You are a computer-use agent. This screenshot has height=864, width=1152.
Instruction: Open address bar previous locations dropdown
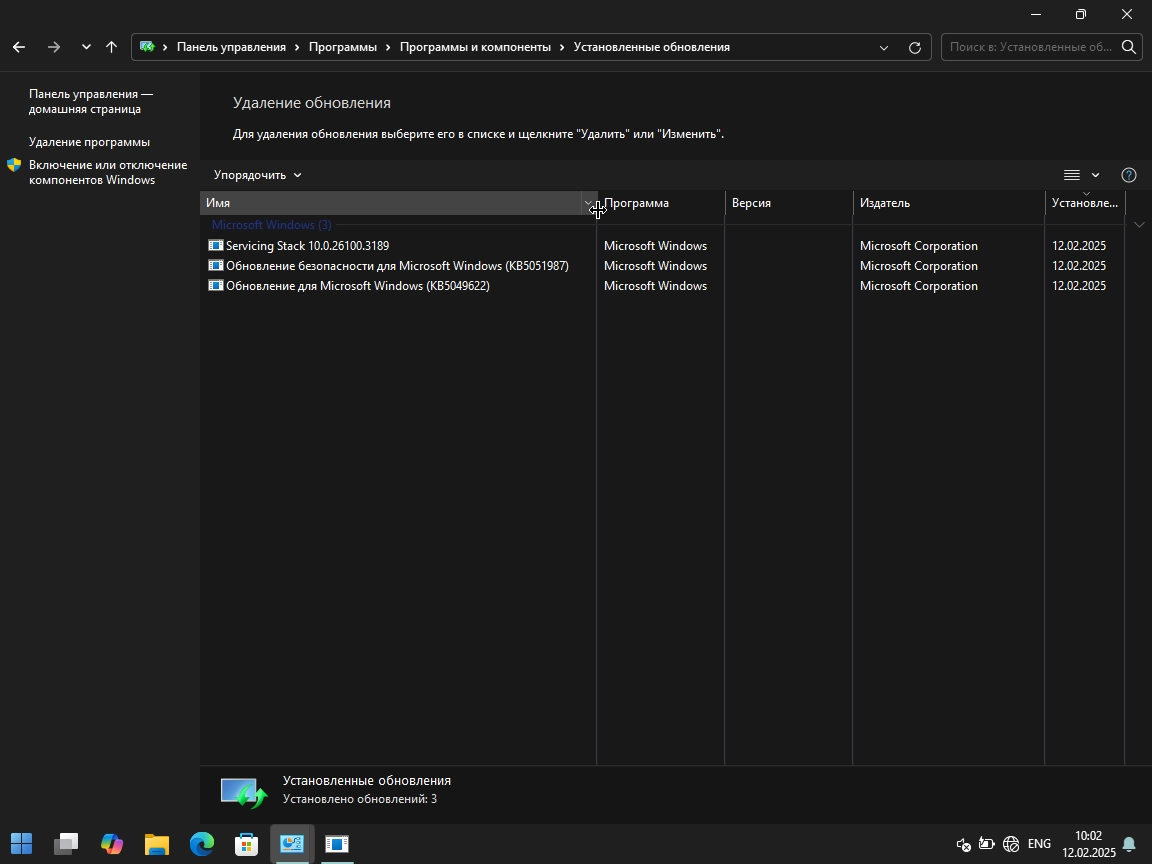pyautogui.click(x=883, y=47)
